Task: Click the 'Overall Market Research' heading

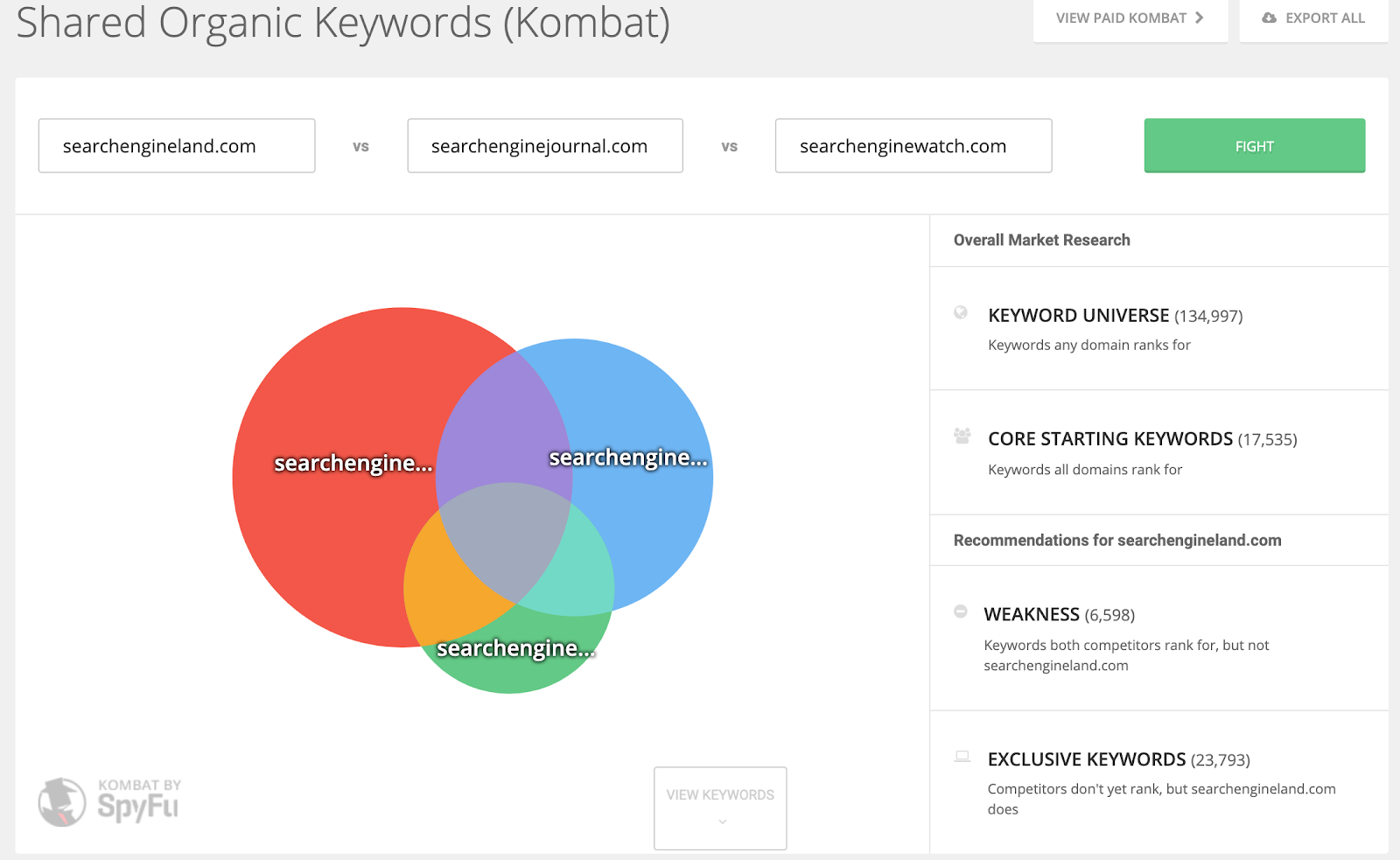Action: [x=1041, y=240]
